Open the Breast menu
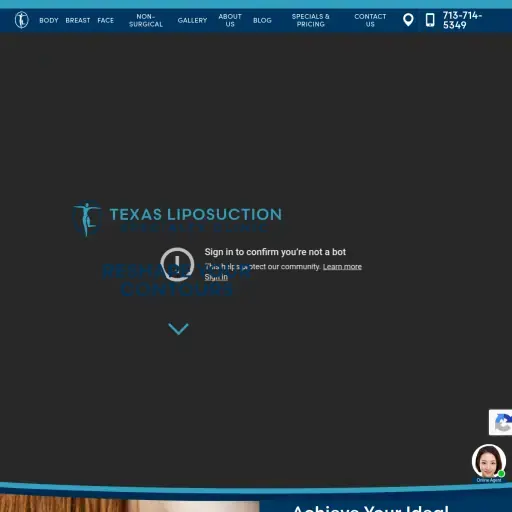The image size is (512, 512). [x=78, y=20]
